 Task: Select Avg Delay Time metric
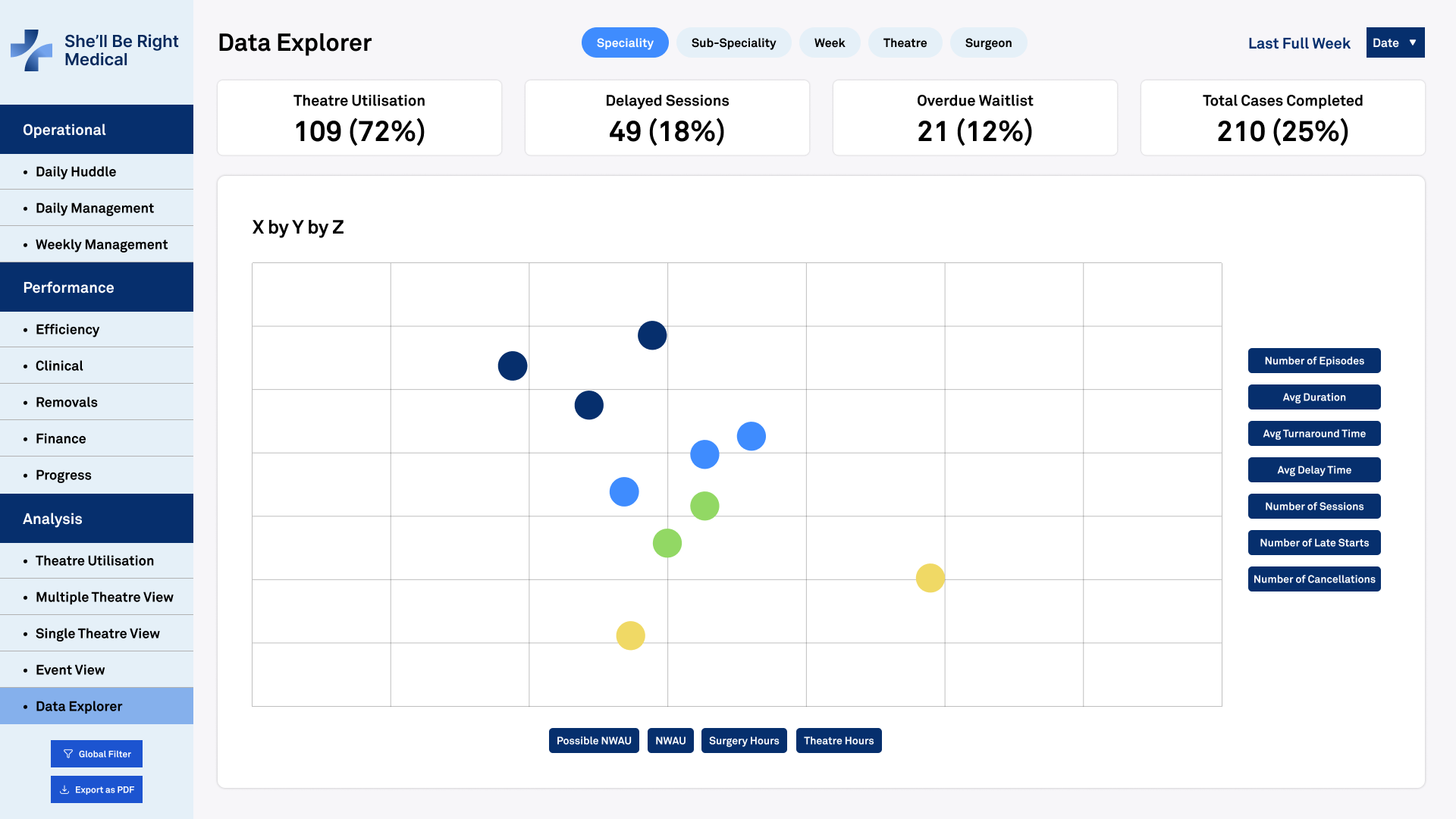[x=1314, y=470]
